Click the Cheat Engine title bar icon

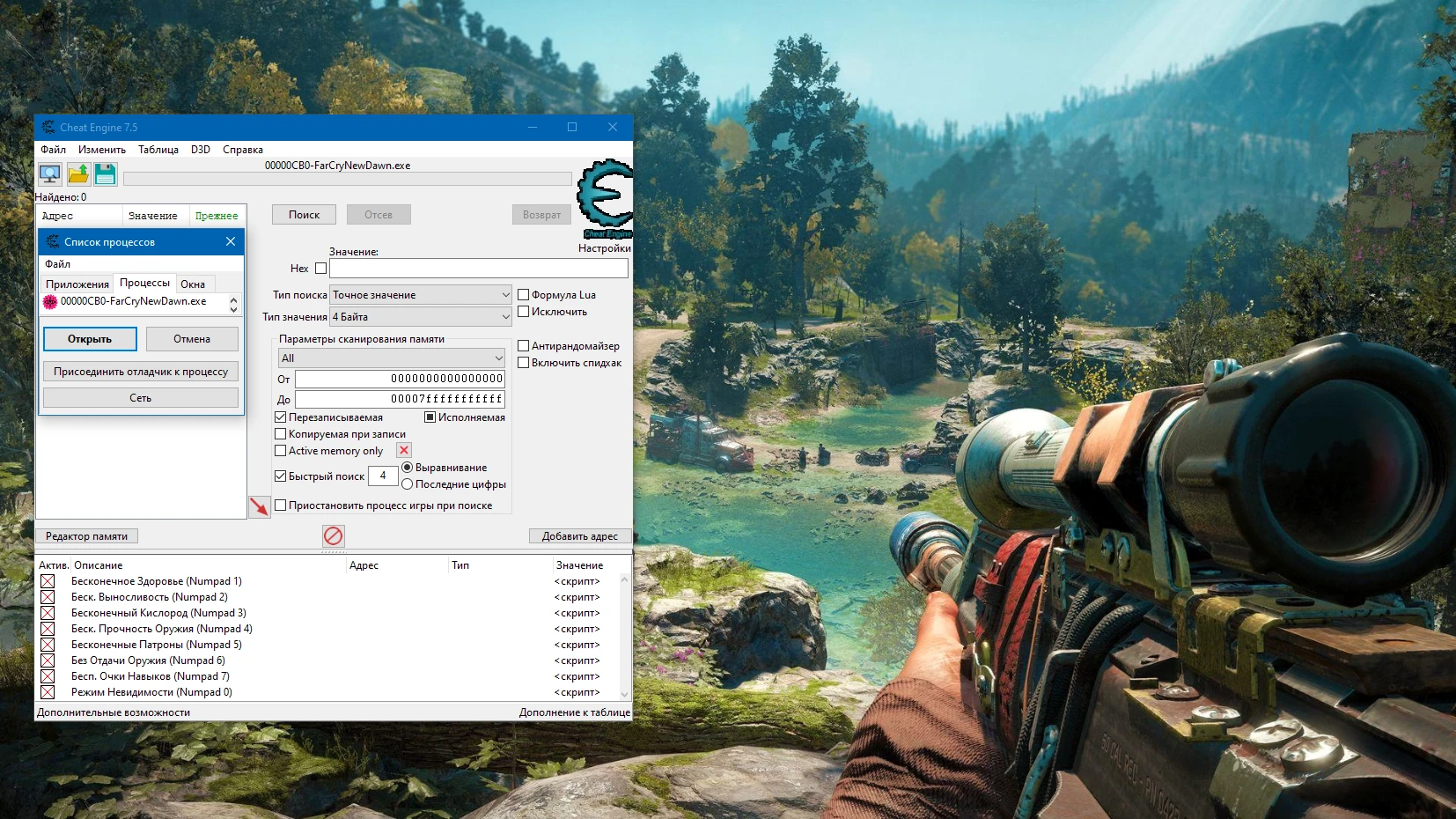49,127
